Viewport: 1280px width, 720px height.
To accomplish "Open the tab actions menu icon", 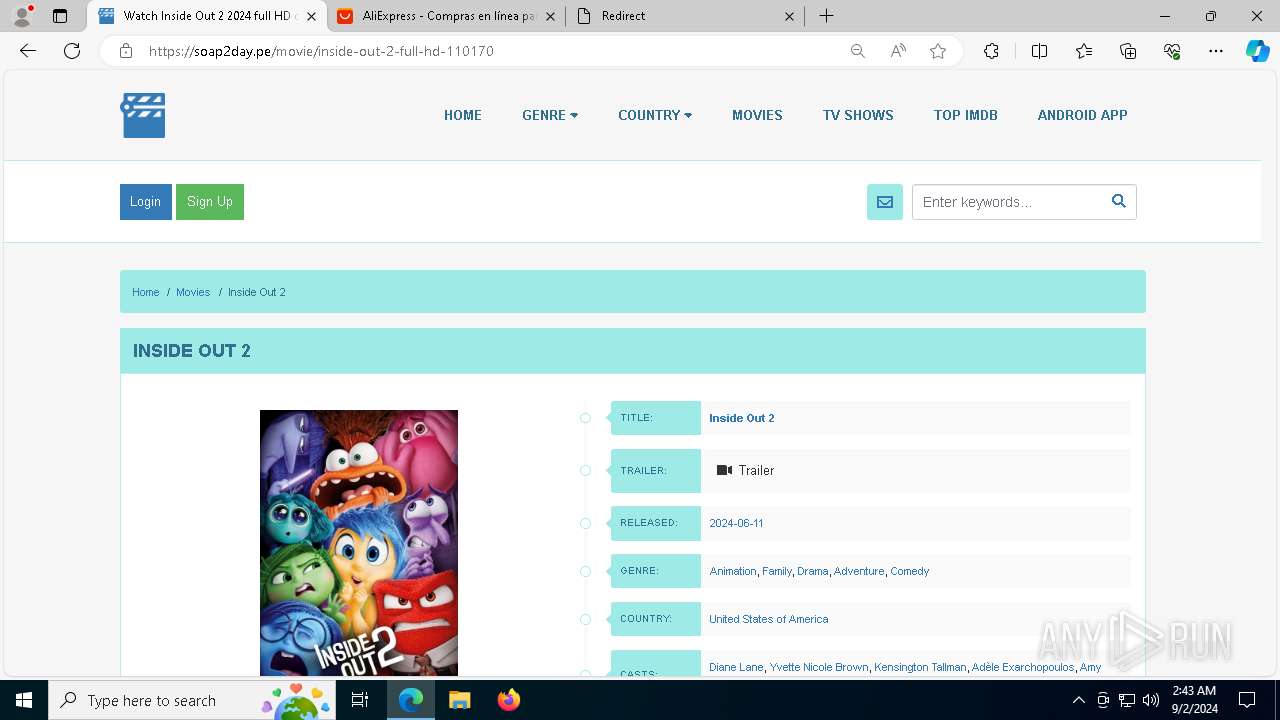I will pyautogui.click(x=60, y=16).
